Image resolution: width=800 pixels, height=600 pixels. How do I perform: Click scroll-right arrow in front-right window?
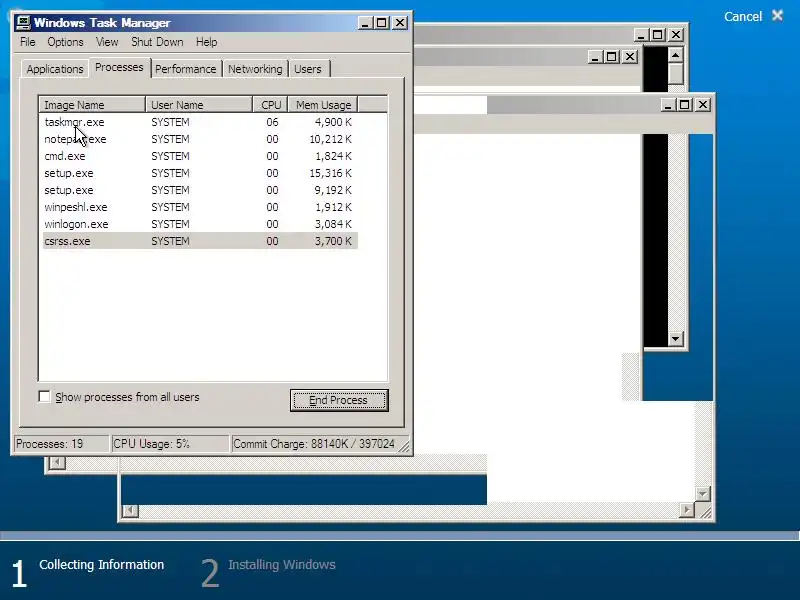(687, 510)
